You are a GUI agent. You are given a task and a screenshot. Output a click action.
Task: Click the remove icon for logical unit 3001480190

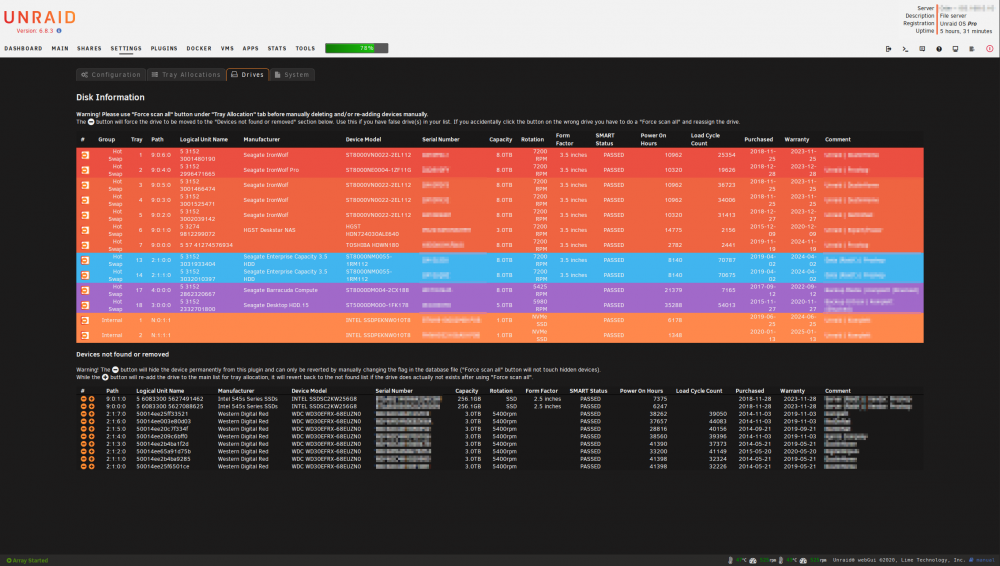(85, 155)
